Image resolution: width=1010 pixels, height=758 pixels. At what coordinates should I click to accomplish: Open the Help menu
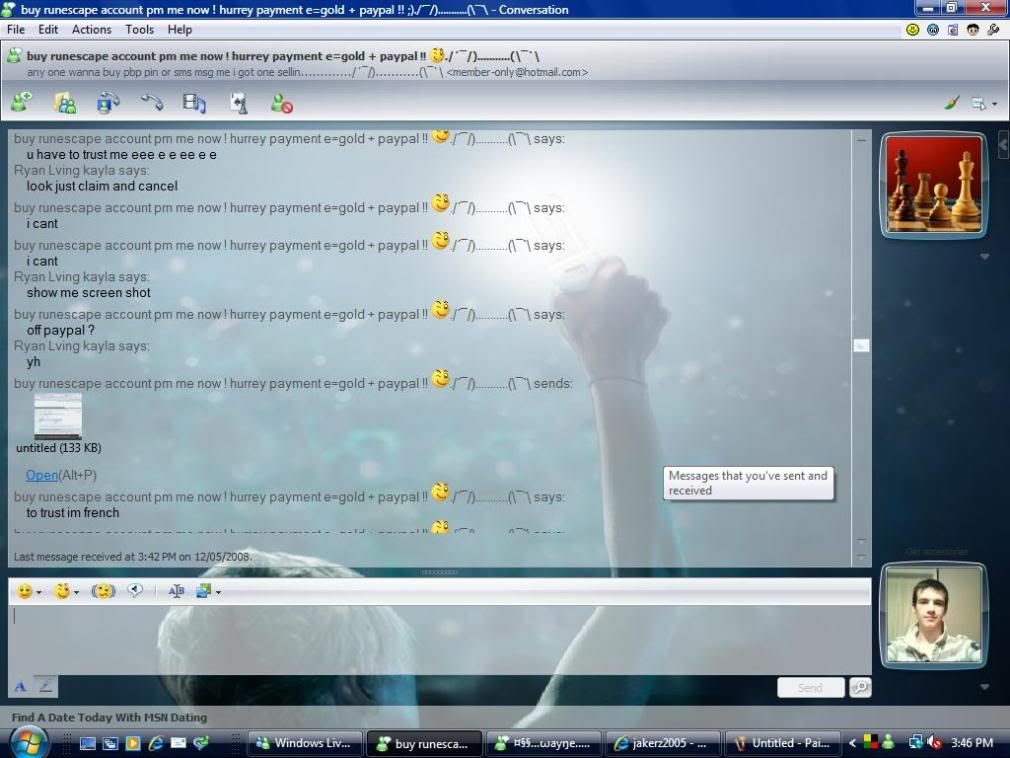tap(180, 30)
